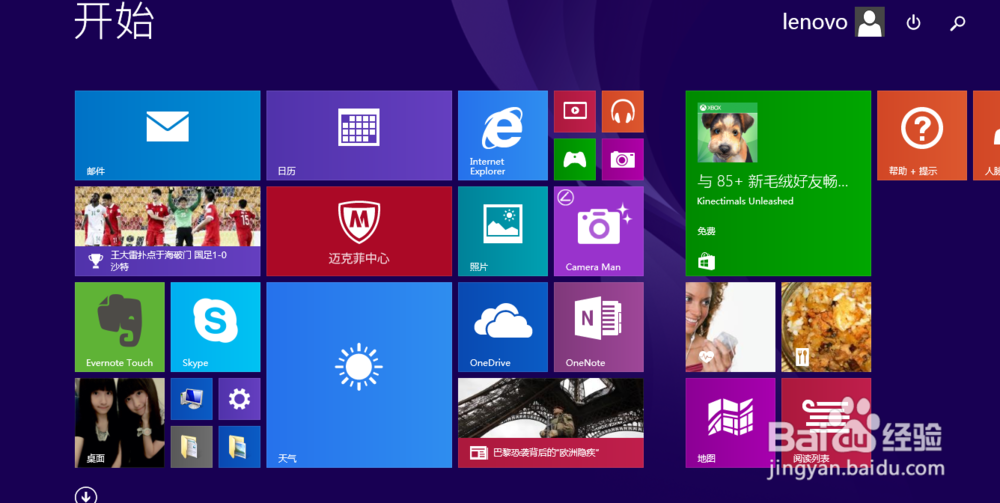Viewport: 1000px width, 503px height.
Task: Open the small purple Camera tile
Action: coord(622,159)
